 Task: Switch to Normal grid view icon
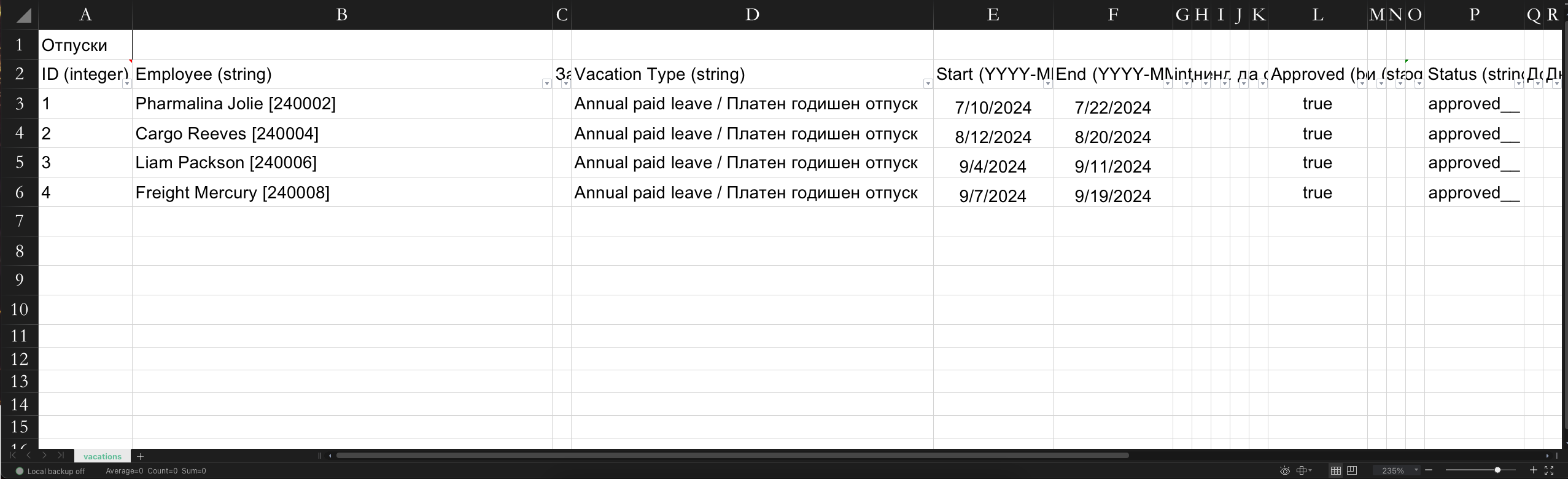tap(1335, 470)
